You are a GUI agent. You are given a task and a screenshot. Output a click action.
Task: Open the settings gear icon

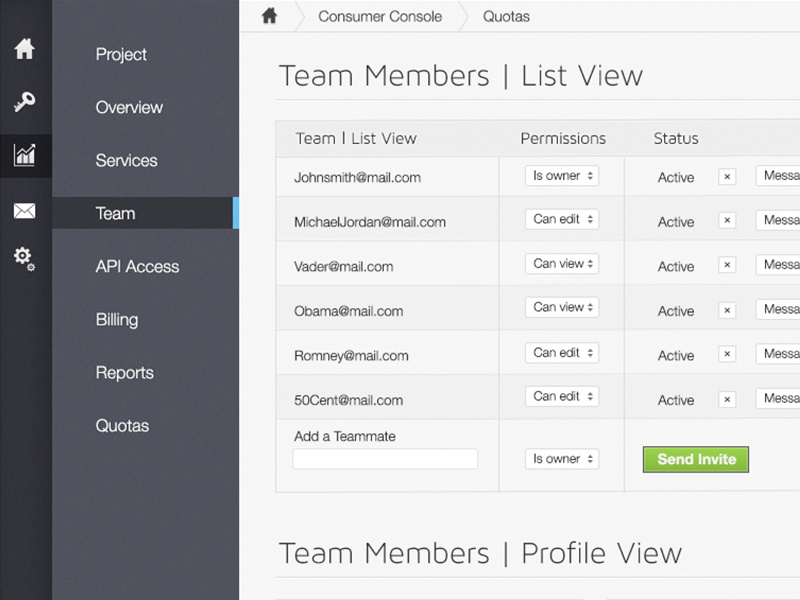25,260
